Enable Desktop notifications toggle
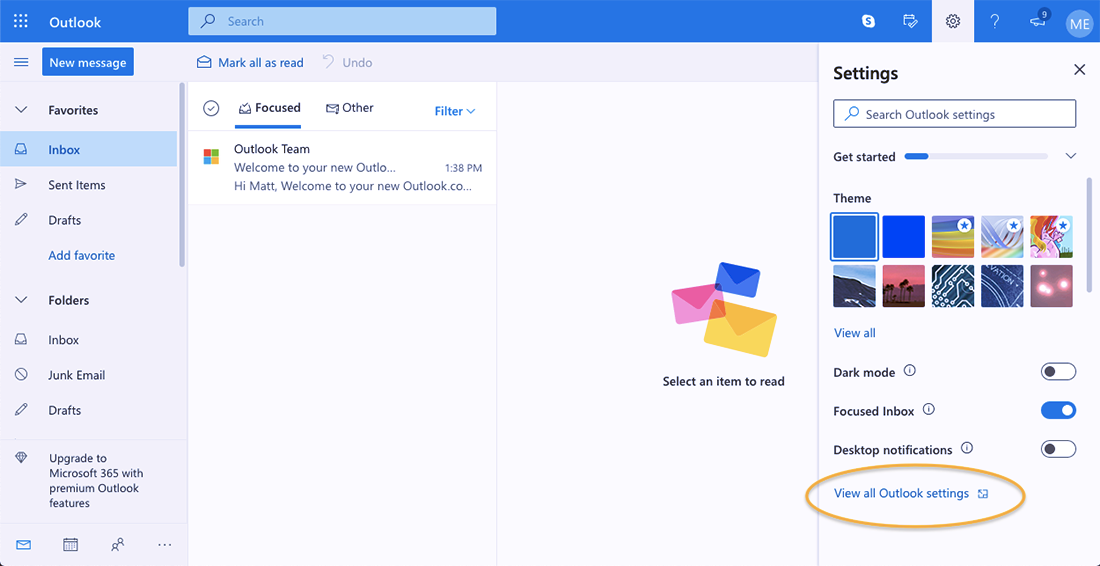Image resolution: width=1100 pixels, height=566 pixels. point(1058,449)
